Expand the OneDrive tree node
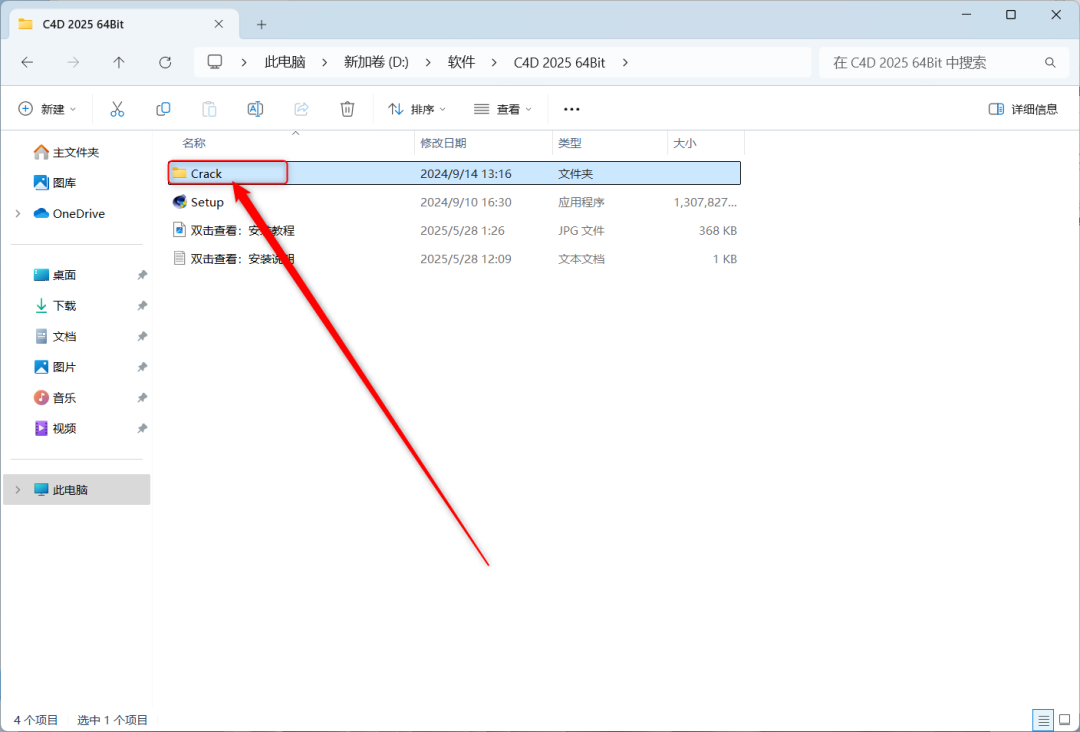Image resolution: width=1080 pixels, height=732 pixels. [18, 213]
